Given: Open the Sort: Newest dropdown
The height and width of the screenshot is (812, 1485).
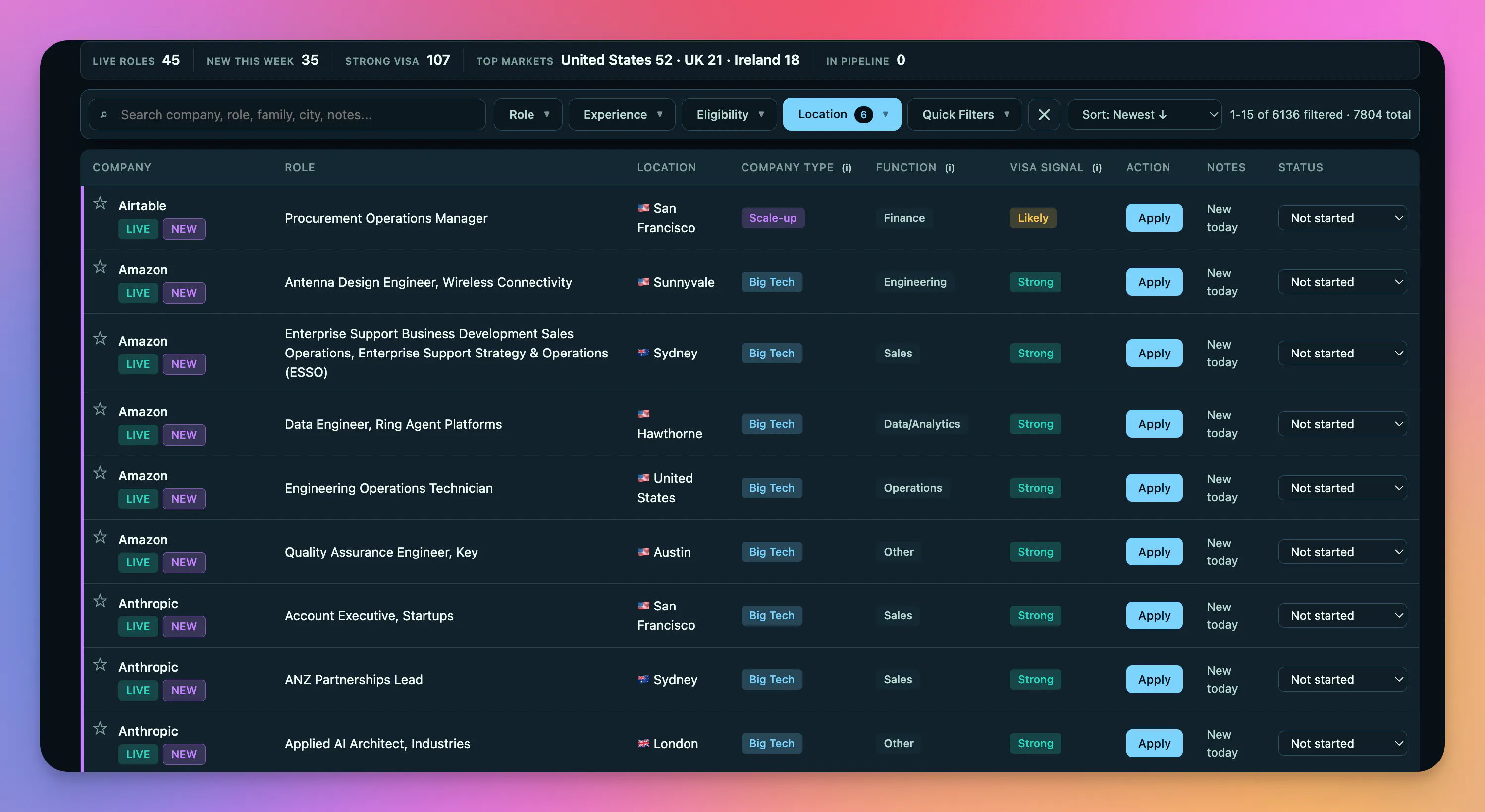Looking at the screenshot, I should pos(1144,115).
